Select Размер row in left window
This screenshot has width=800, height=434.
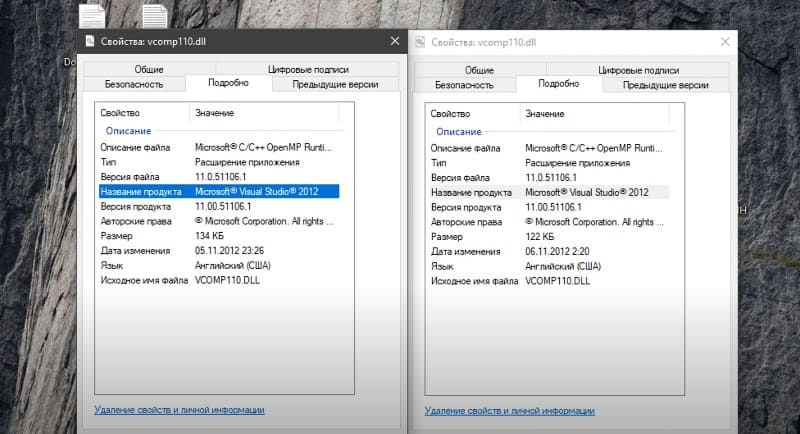219,236
